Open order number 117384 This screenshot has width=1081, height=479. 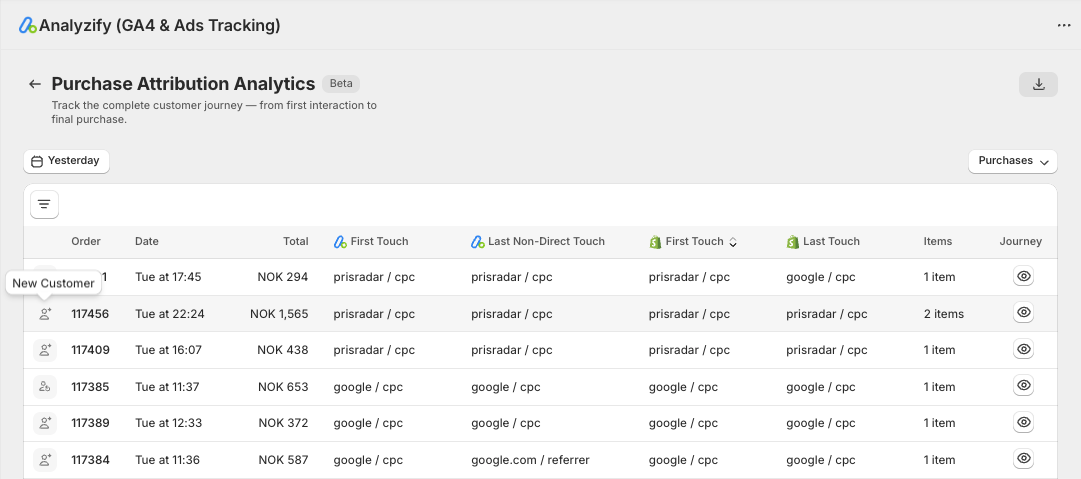pos(90,460)
